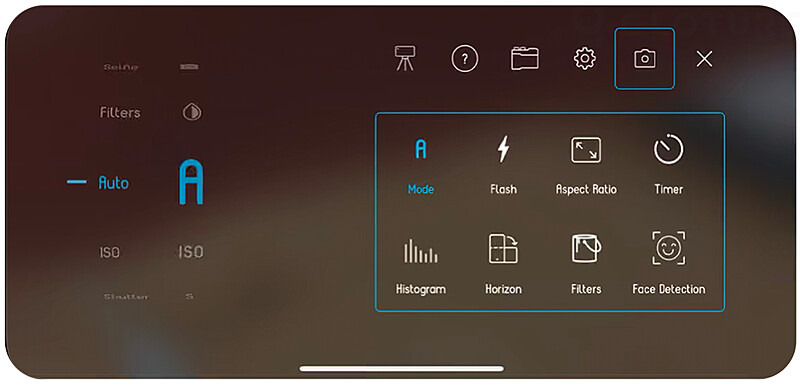Viewport: 800px width, 385px height.
Task: Tap the home indicator bar
Action: (x=402, y=368)
